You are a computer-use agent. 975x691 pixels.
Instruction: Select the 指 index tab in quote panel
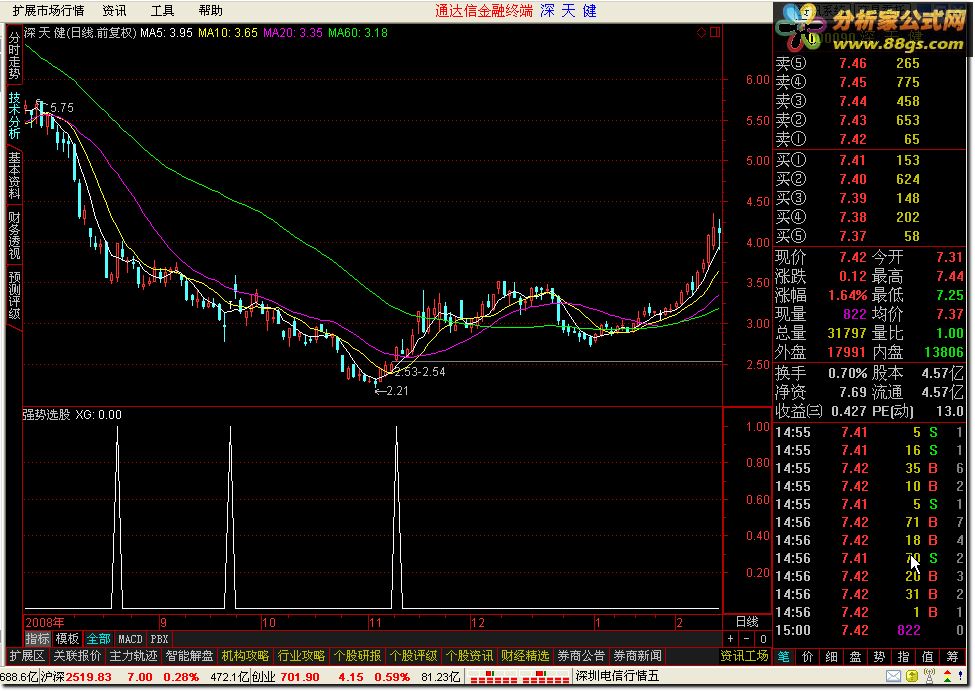(903, 656)
